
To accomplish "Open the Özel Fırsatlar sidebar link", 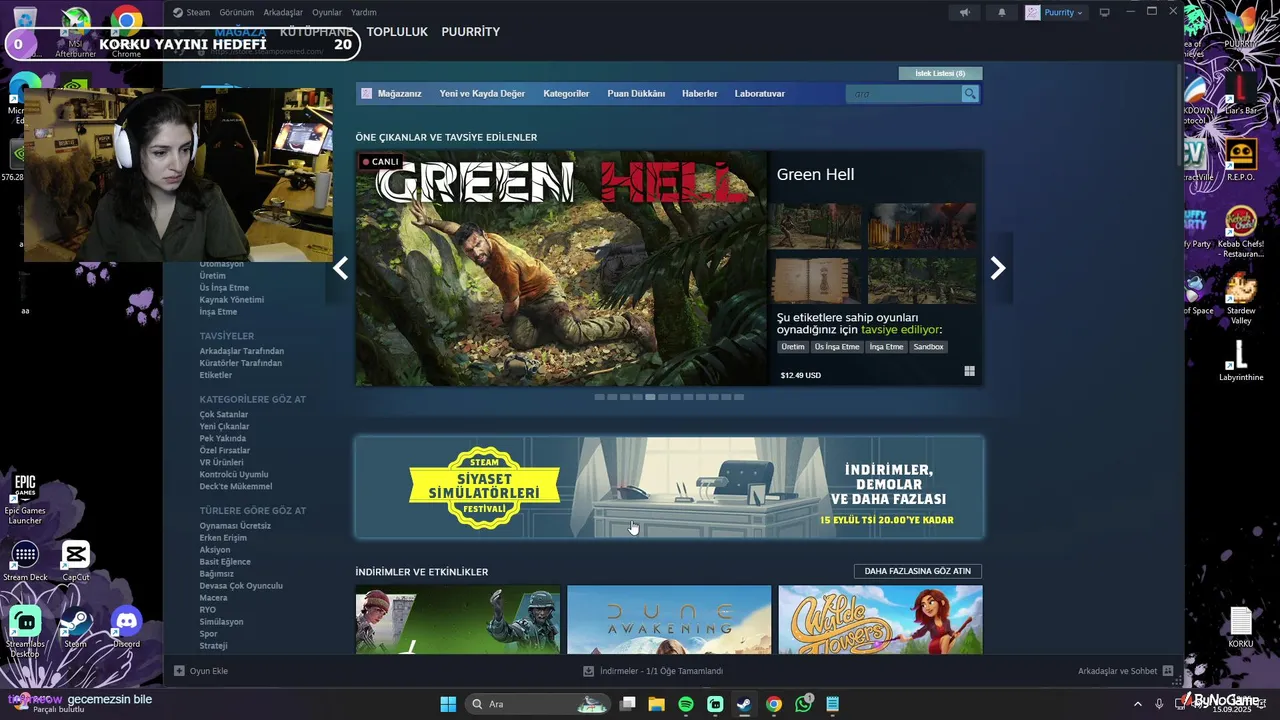I will coord(225,450).
